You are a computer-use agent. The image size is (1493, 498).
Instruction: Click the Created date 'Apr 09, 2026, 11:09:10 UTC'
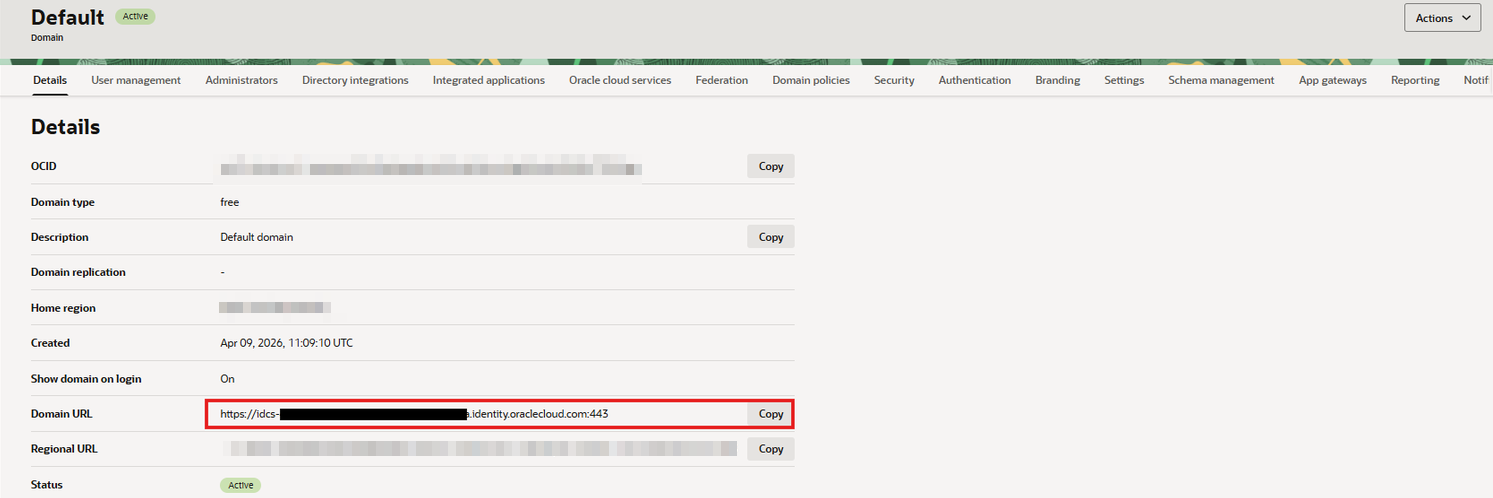coord(286,343)
